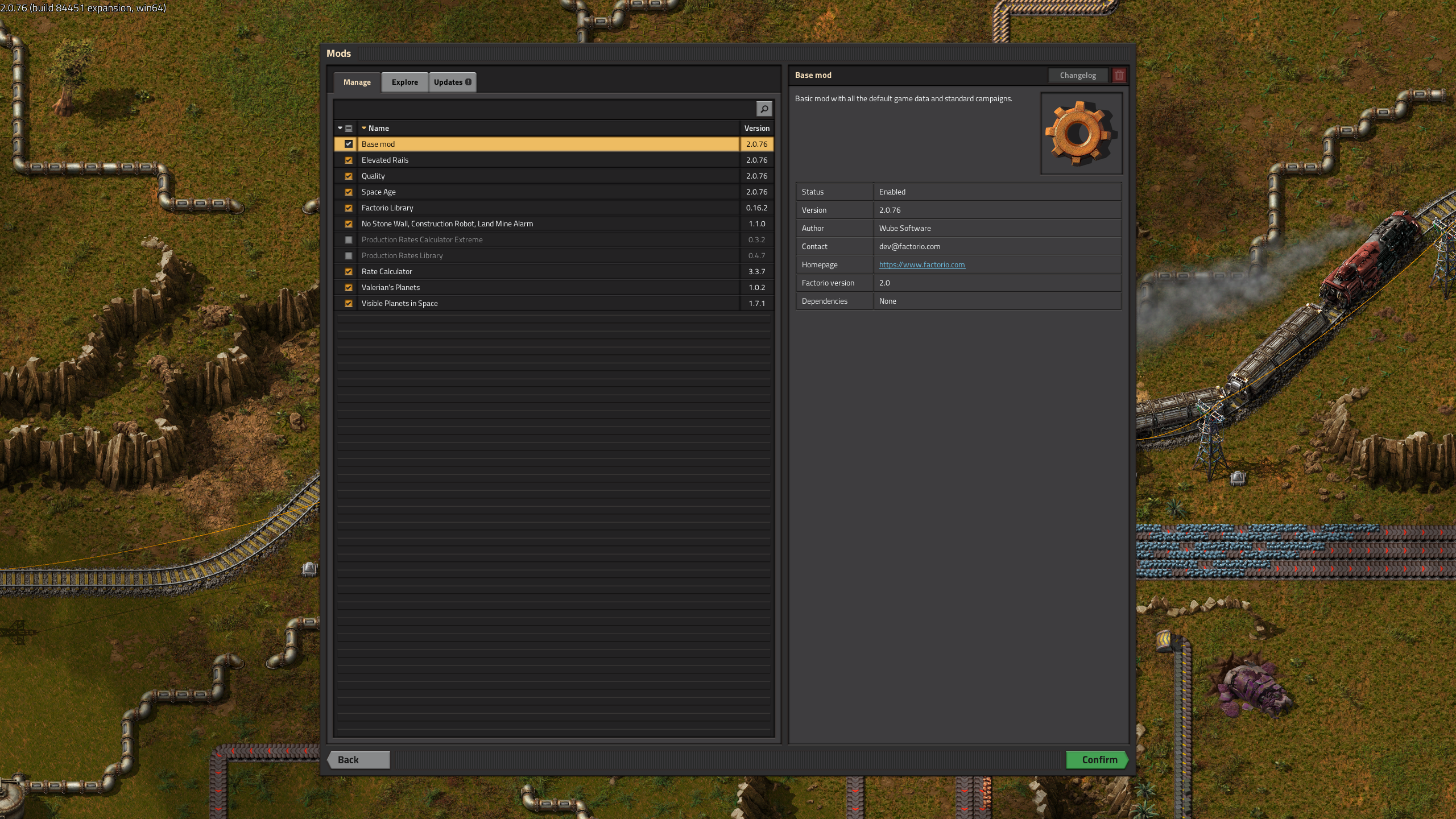Toggle the Base mod checkbox
This screenshot has width=1456, height=819.
pyautogui.click(x=349, y=144)
